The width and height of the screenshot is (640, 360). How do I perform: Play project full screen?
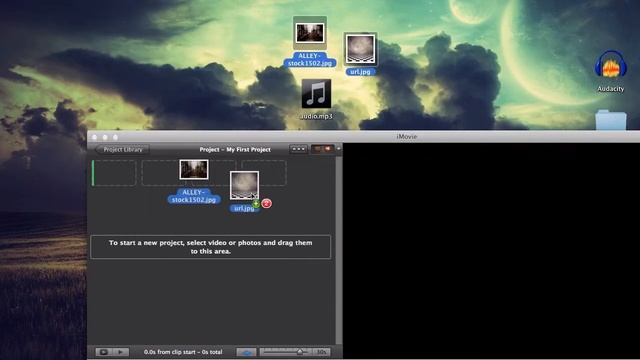104,352
